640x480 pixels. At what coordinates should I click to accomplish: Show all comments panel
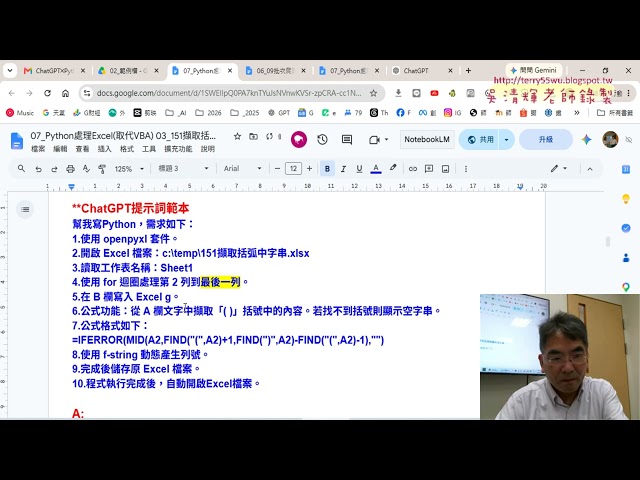click(347, 140)
